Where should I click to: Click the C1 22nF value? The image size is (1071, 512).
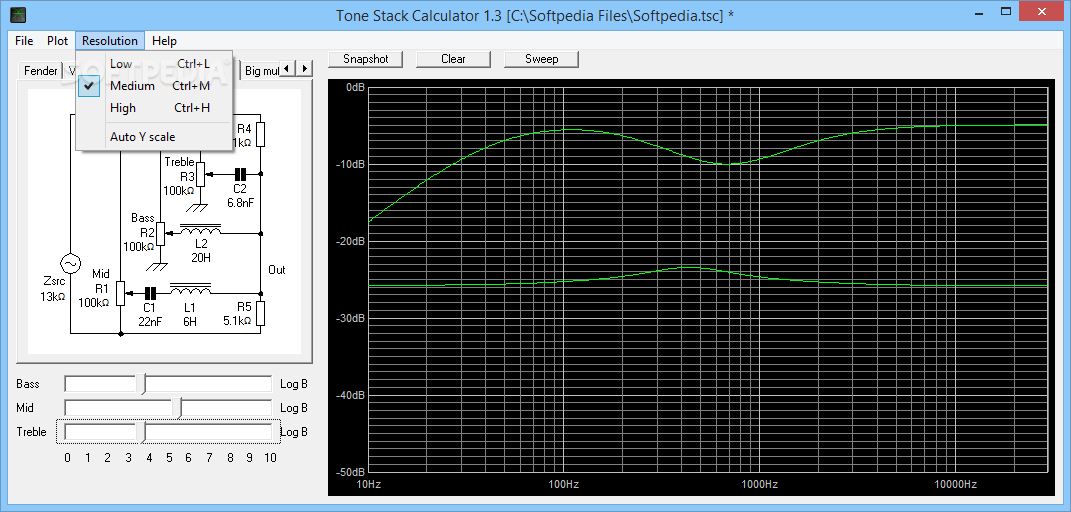150,322
